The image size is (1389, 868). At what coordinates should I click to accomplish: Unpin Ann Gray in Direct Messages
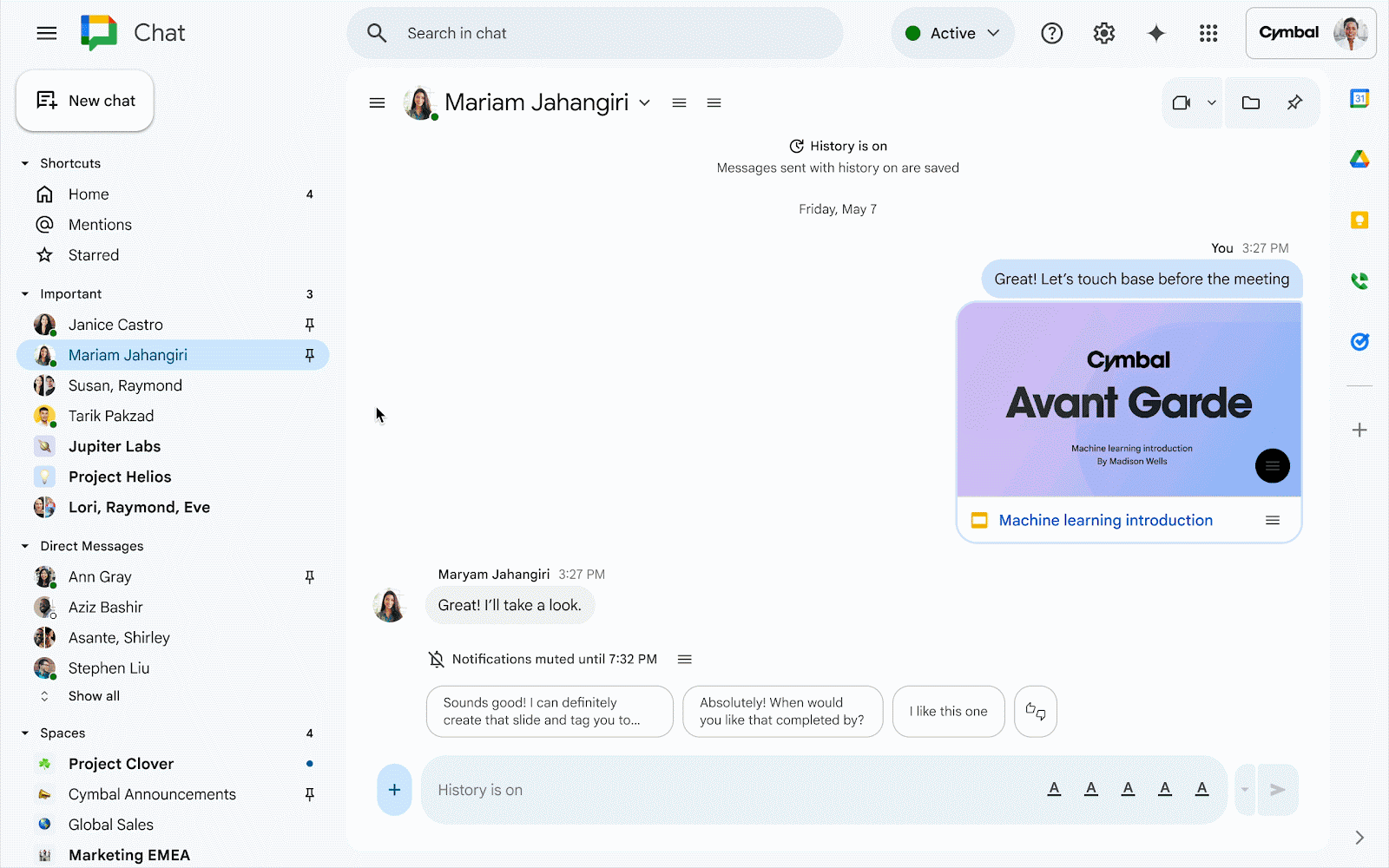point(310,576)
